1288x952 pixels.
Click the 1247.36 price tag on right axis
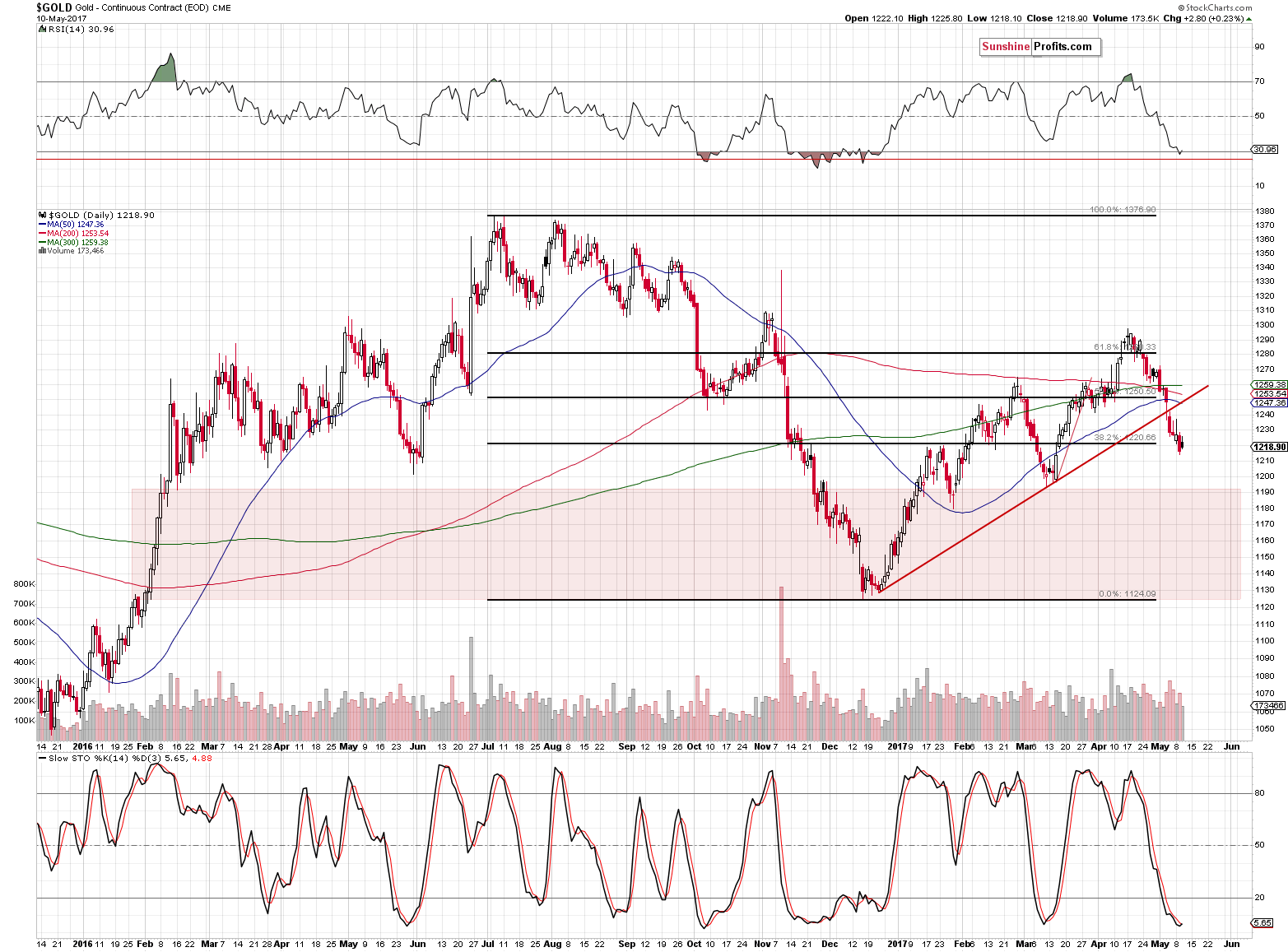coord(1268,402)
